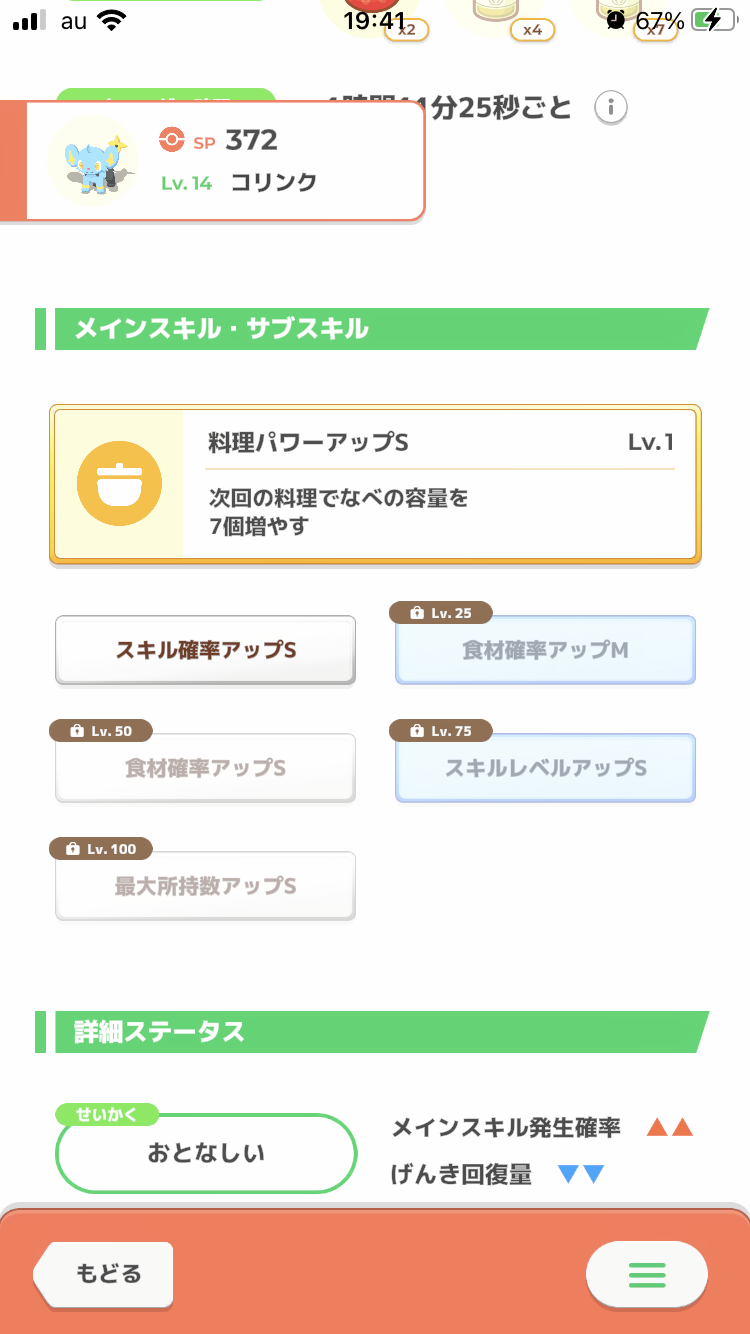Tap the locked スキルレベルアップS sub-skill
Screen dimensions: 750x1334
545,768
